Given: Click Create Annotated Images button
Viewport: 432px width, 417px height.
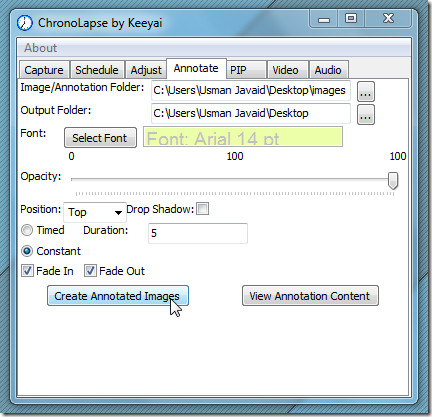Looking at the screenshot, I should [x=118, y=296].
